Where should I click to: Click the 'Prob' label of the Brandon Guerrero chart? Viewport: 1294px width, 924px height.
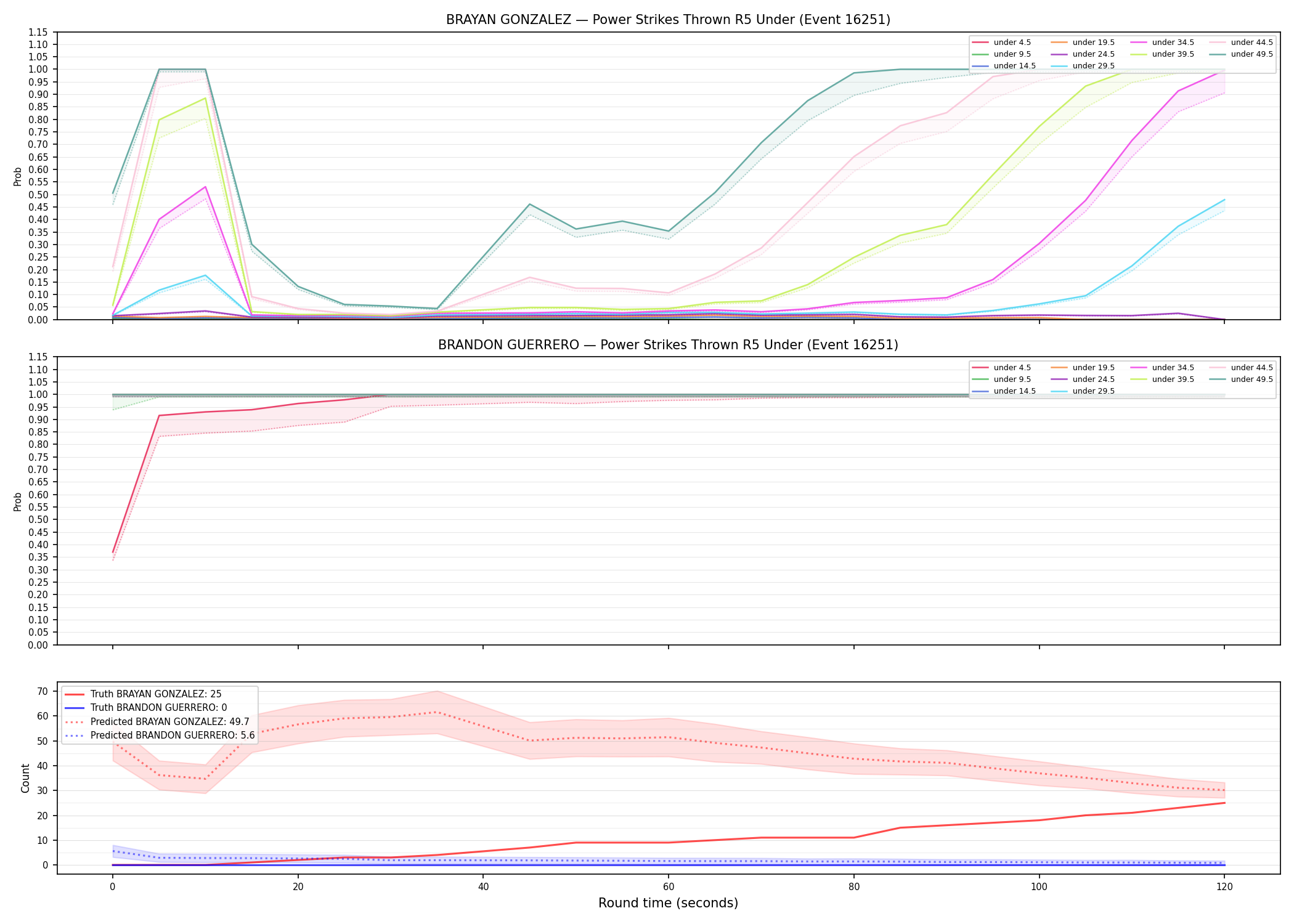click(x=18, y=501)
